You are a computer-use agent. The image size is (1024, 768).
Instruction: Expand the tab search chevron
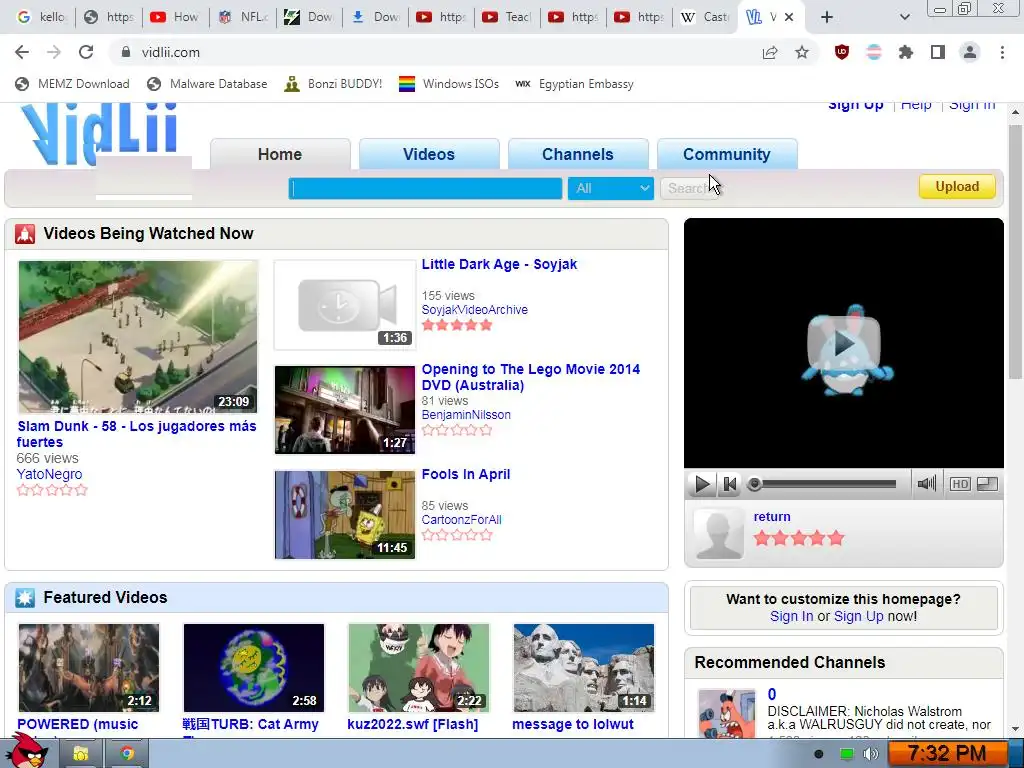pyautogui.click(x=904, y=17)
